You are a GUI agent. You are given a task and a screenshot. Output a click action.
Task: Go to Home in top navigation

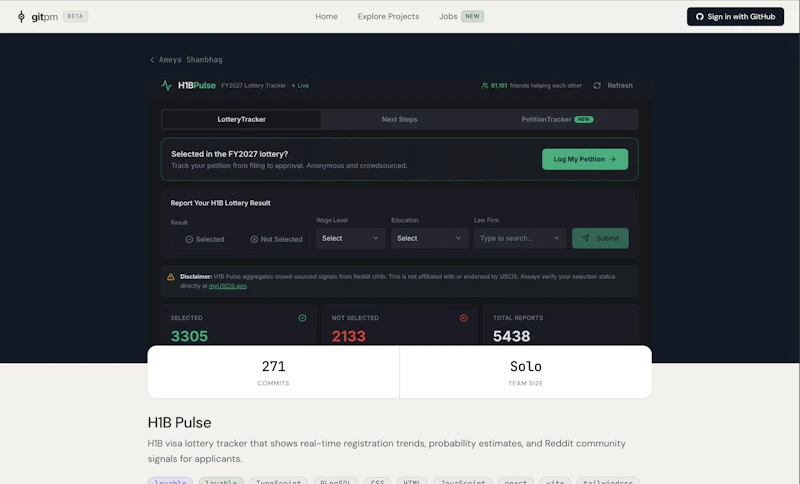[327, 16]
